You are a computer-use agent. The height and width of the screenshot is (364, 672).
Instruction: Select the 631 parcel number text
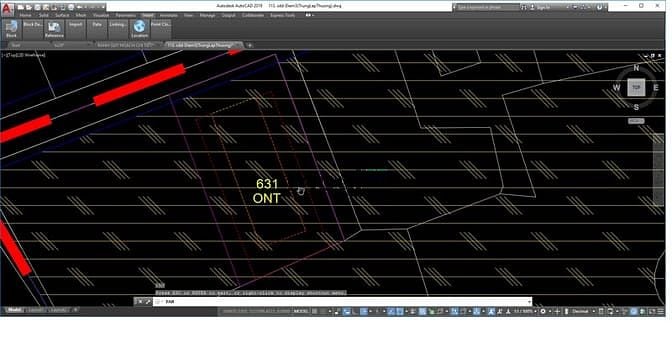[x=267, y=184]
